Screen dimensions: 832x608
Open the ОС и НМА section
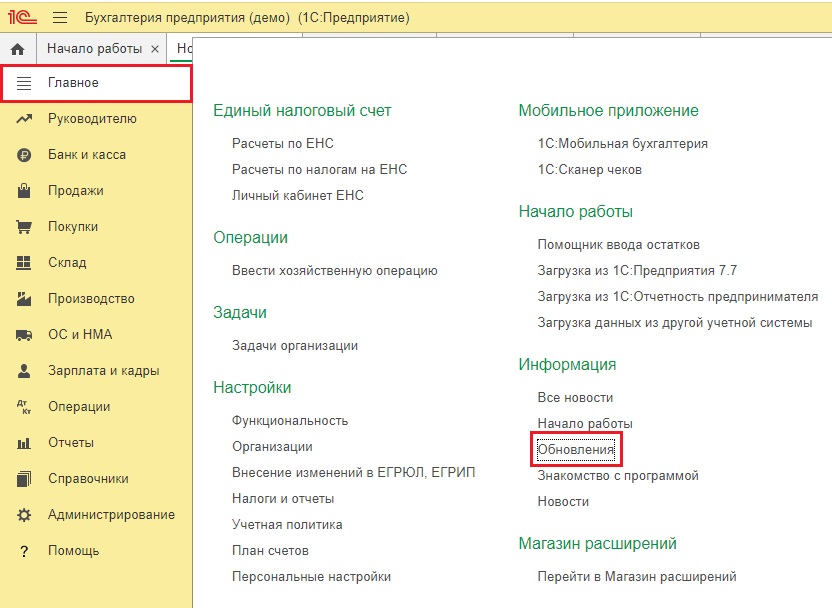click(80, 335)
